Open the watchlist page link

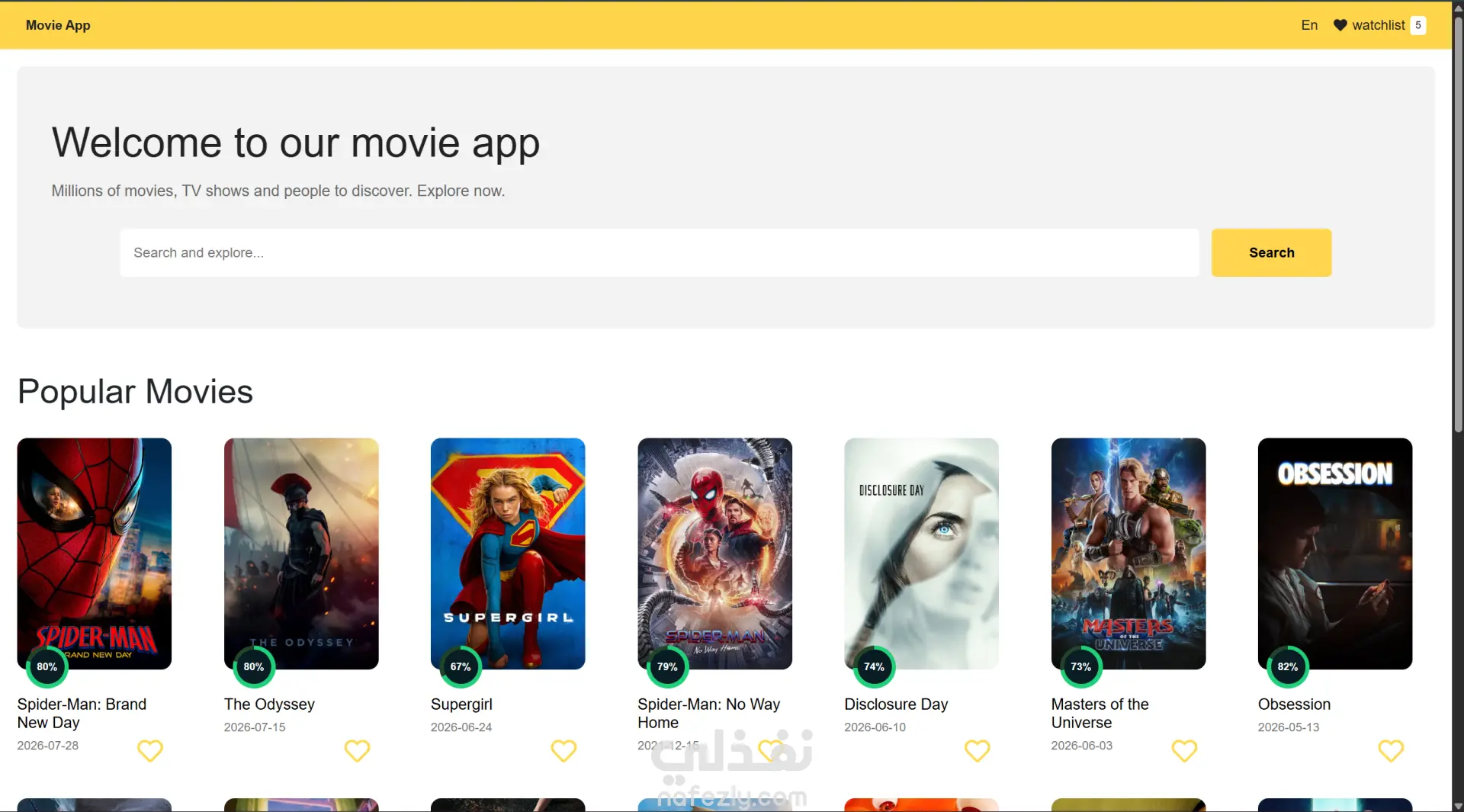tap(1379, 25)
